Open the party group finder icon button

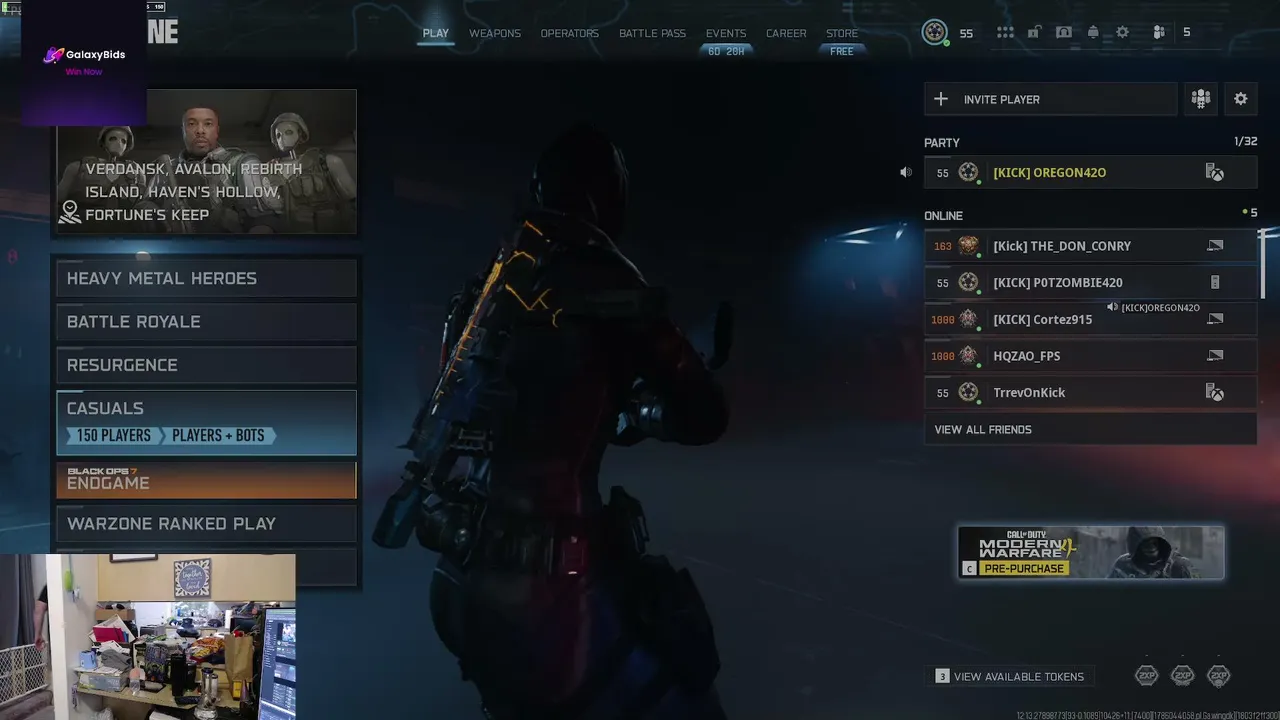click(1201, 99)
